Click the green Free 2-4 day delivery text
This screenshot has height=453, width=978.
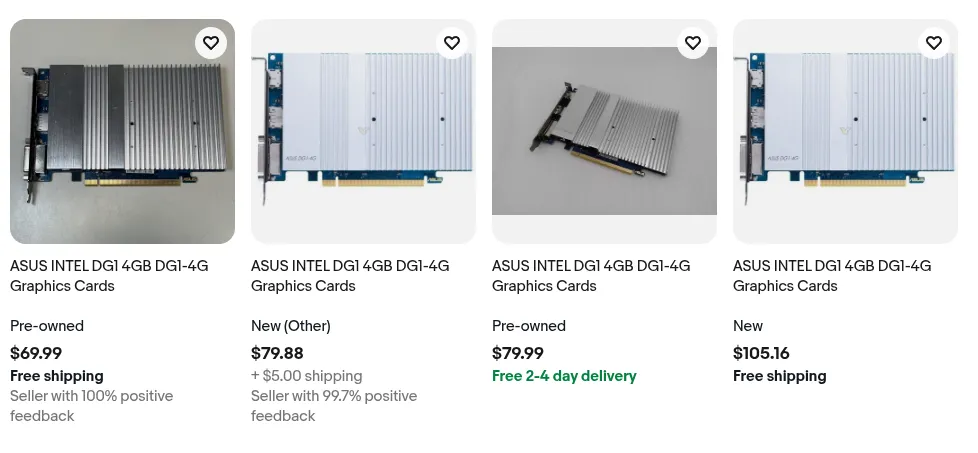tap(564, 376)
